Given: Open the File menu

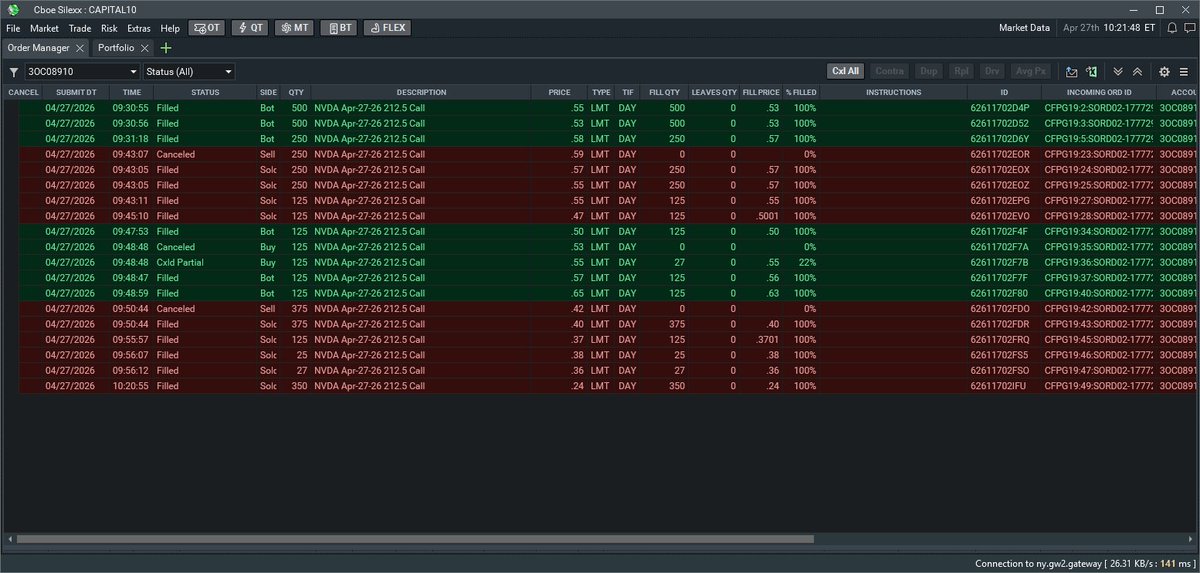Looking at the screenshot, I should tap(13, 28).
